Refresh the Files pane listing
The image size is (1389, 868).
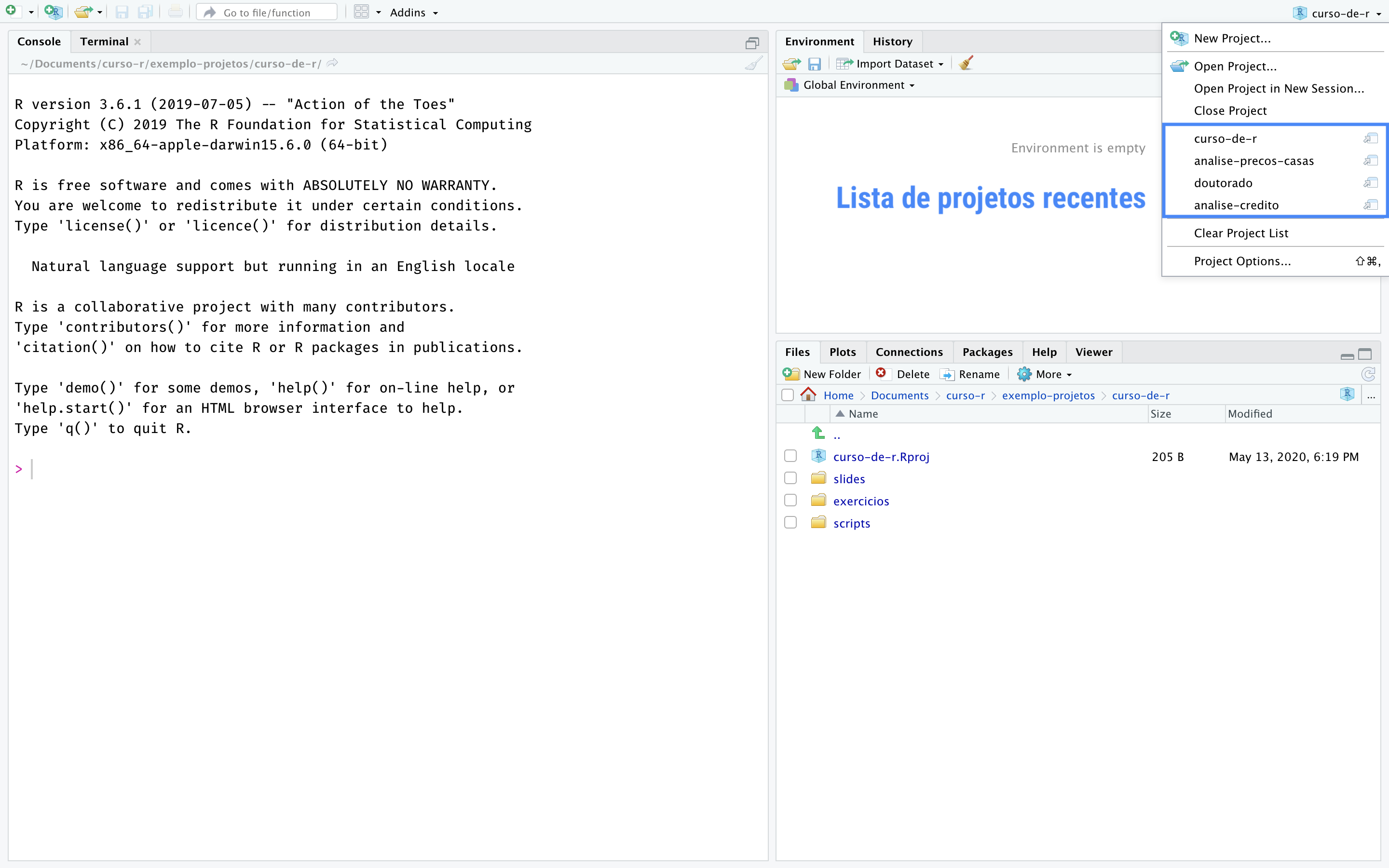tap(1368, 374)
